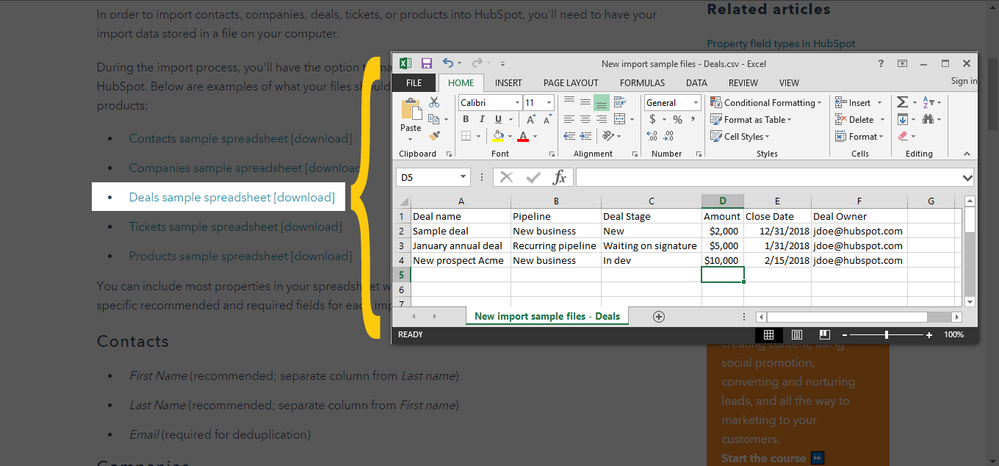Click the Cut scissors icon
The width and height of the screenshot is (999, 466).
point(435,102)
